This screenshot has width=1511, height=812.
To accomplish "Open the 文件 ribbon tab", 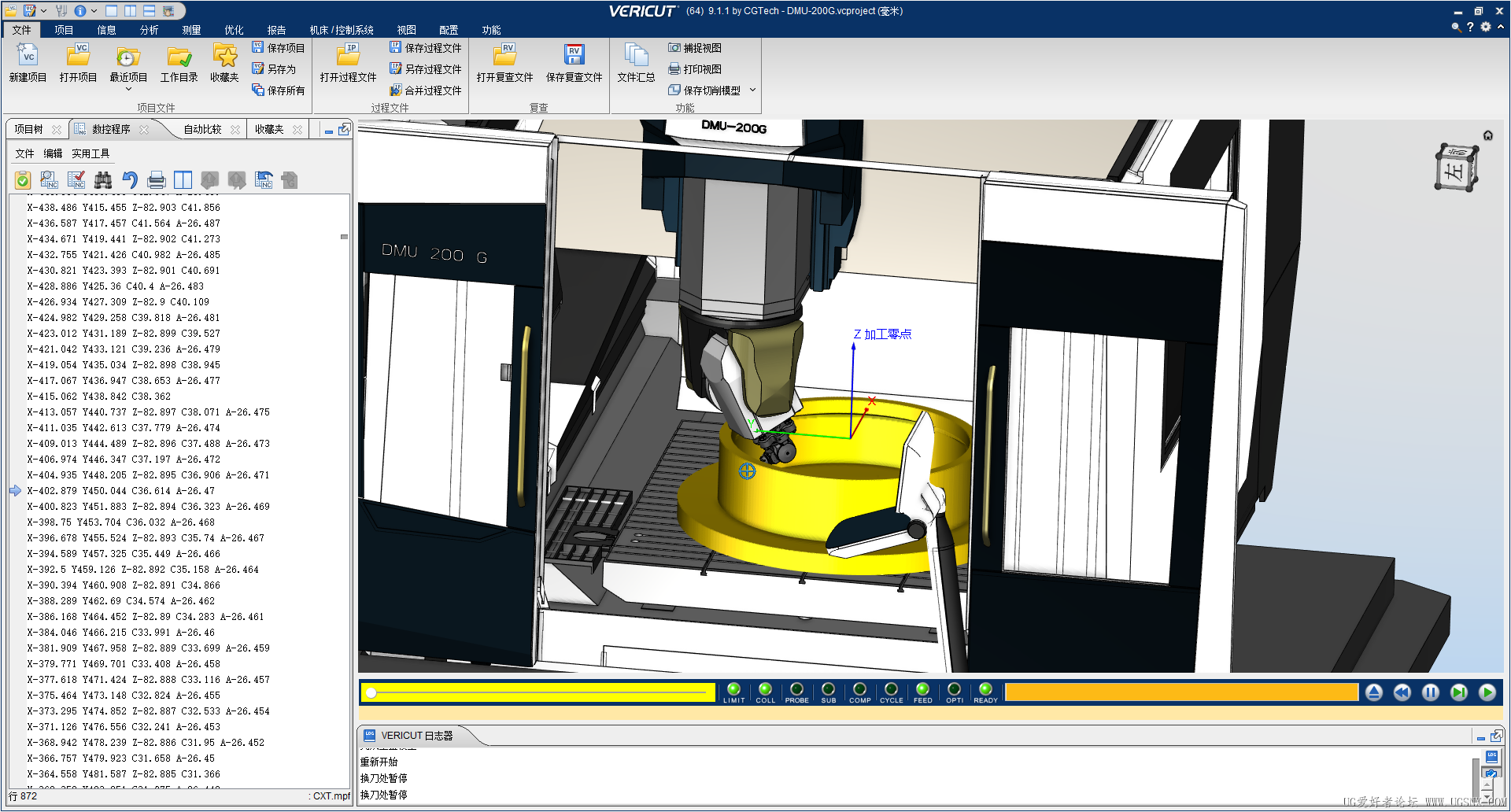I will tap(21, 30).
